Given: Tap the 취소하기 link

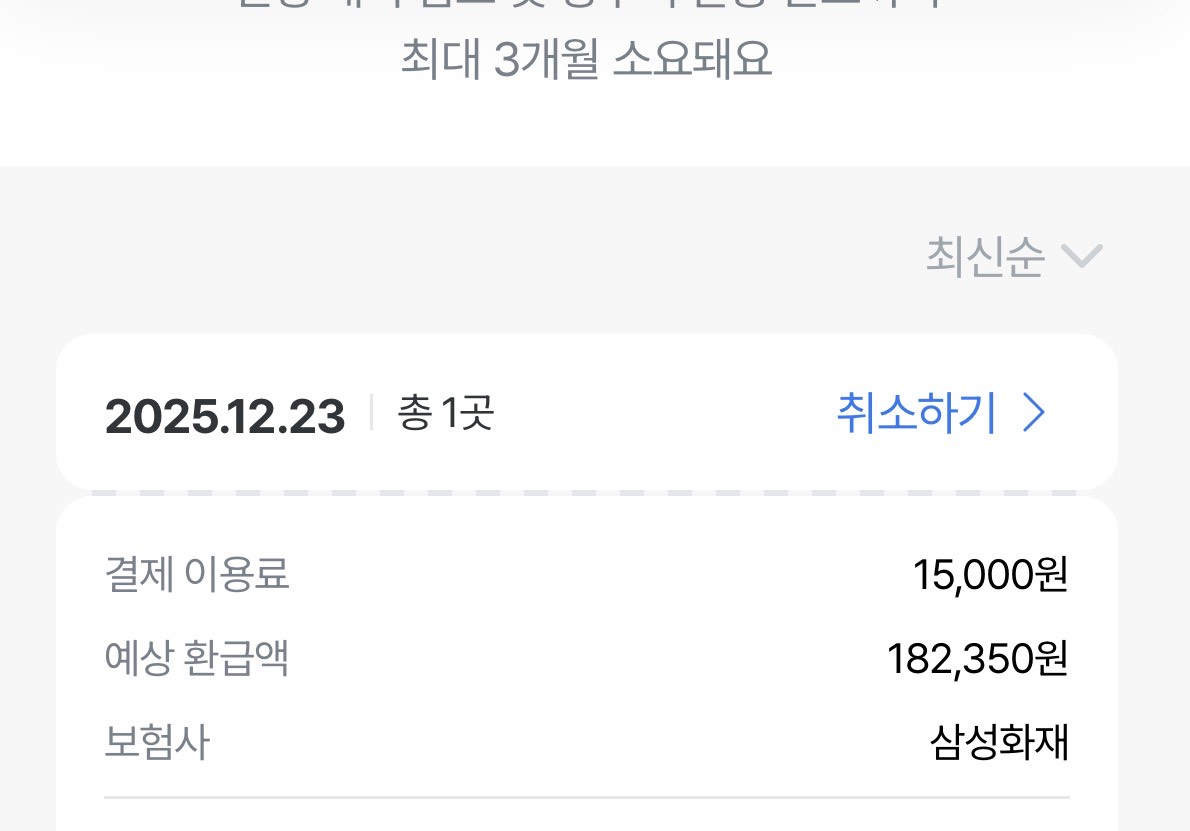Looking at the screenshot, I should coord(916,413).
